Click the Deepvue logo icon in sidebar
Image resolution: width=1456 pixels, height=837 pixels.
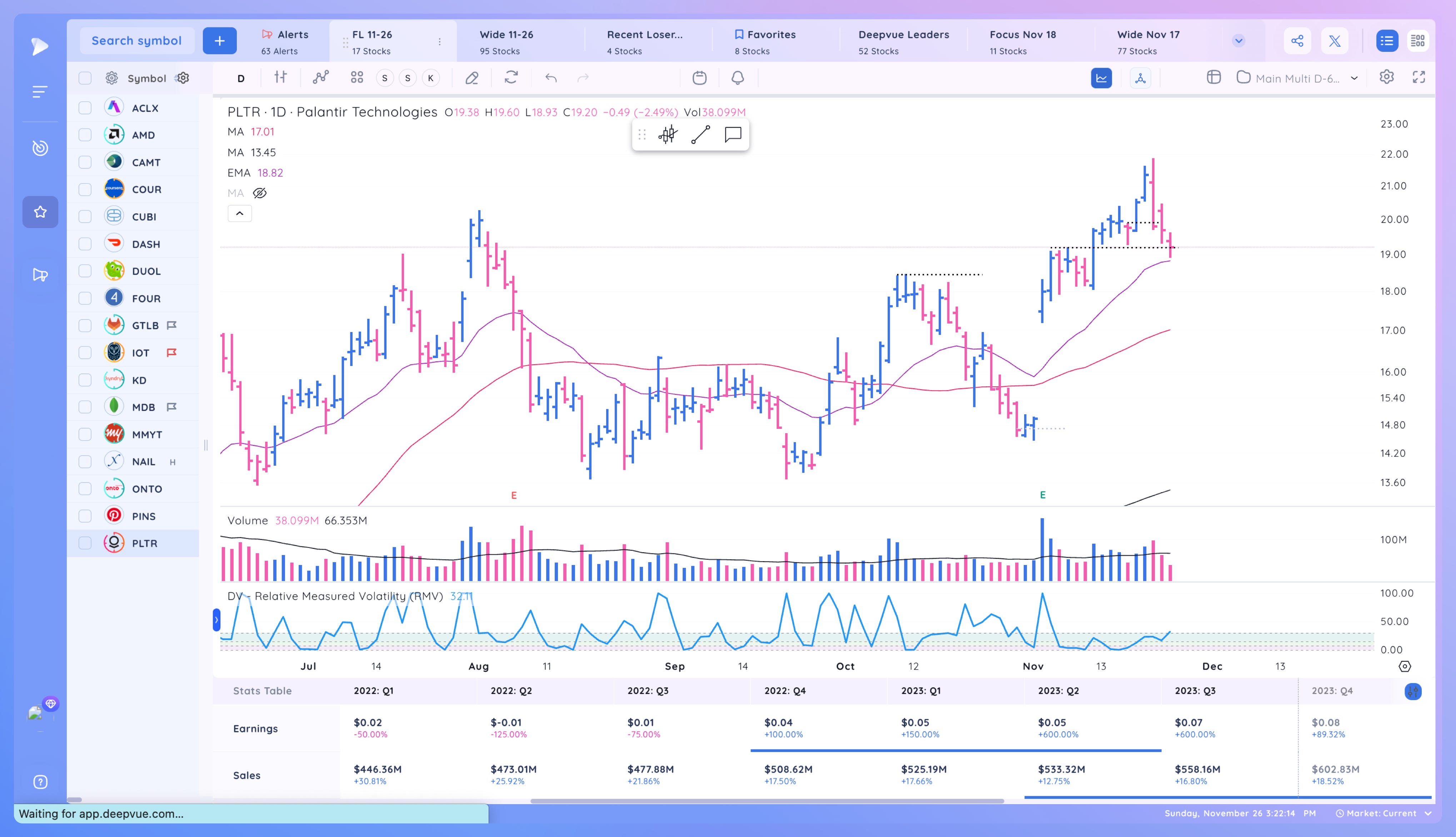pos(39,46)
